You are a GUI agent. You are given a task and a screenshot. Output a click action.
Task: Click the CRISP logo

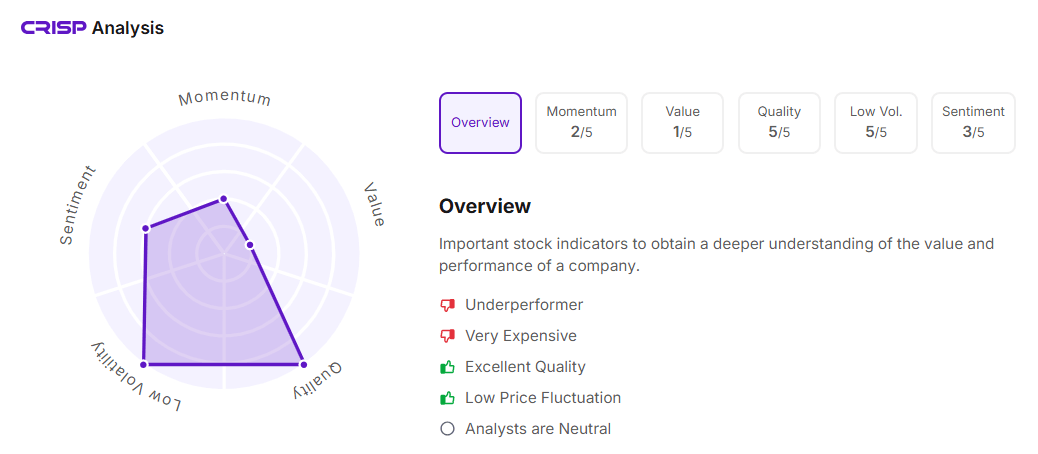click(53, 28)
